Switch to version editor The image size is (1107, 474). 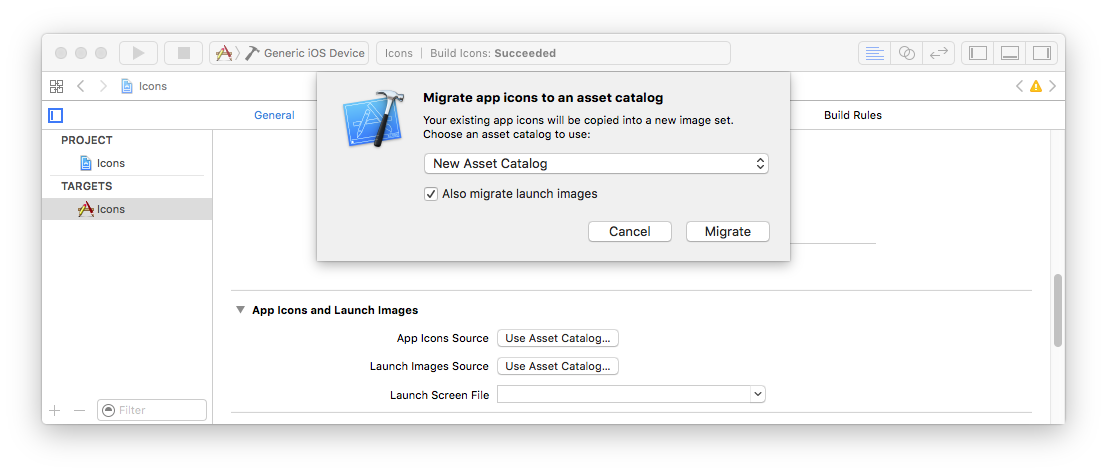click(938, 53)
